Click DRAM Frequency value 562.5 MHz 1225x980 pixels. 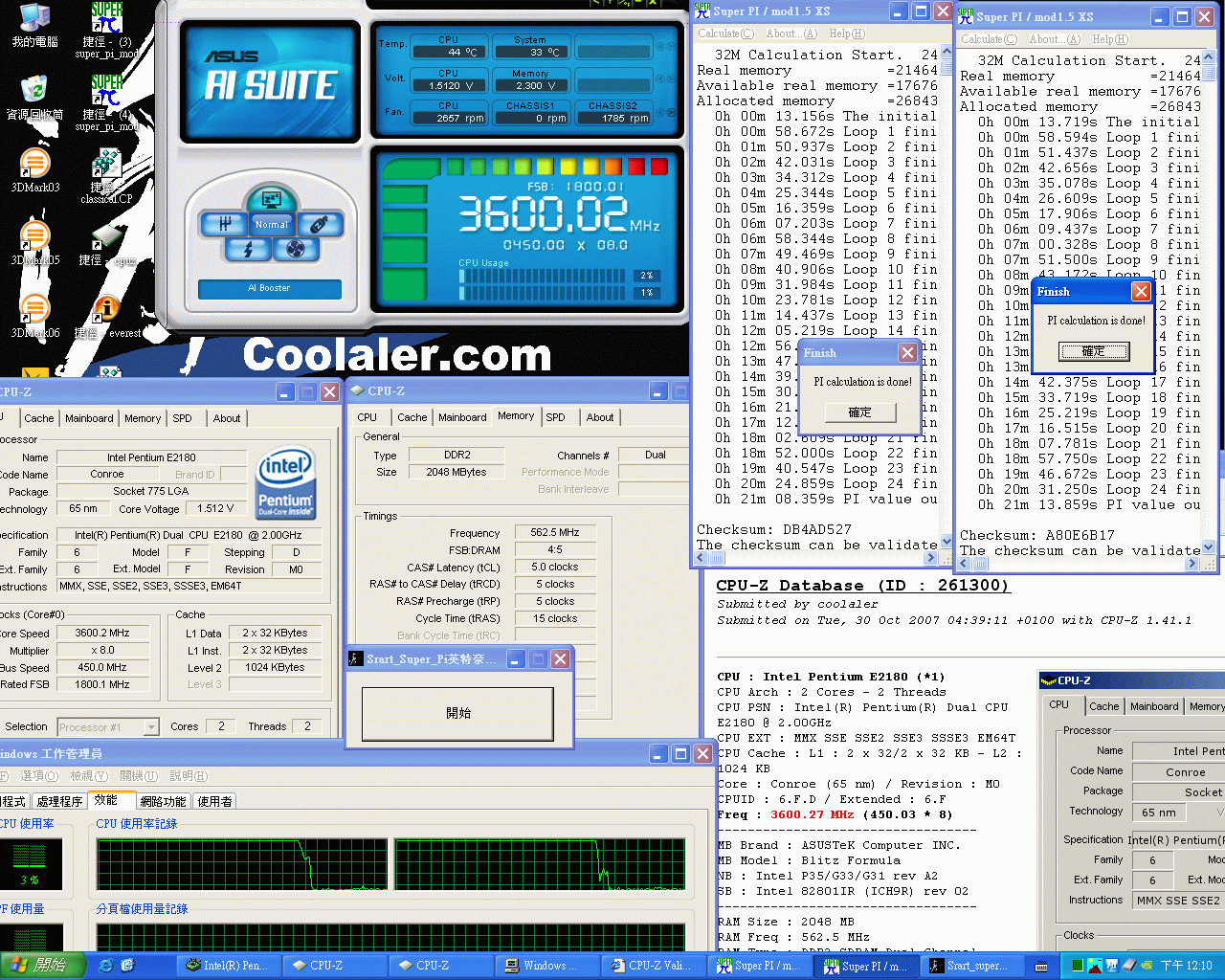click(555, 532)
